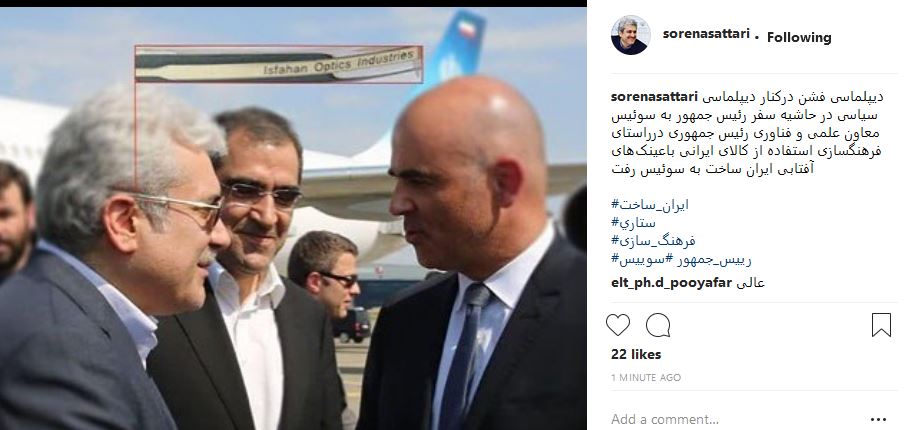
Task: Open sorenasattari profile picture avatar
Action: (631, 35)
